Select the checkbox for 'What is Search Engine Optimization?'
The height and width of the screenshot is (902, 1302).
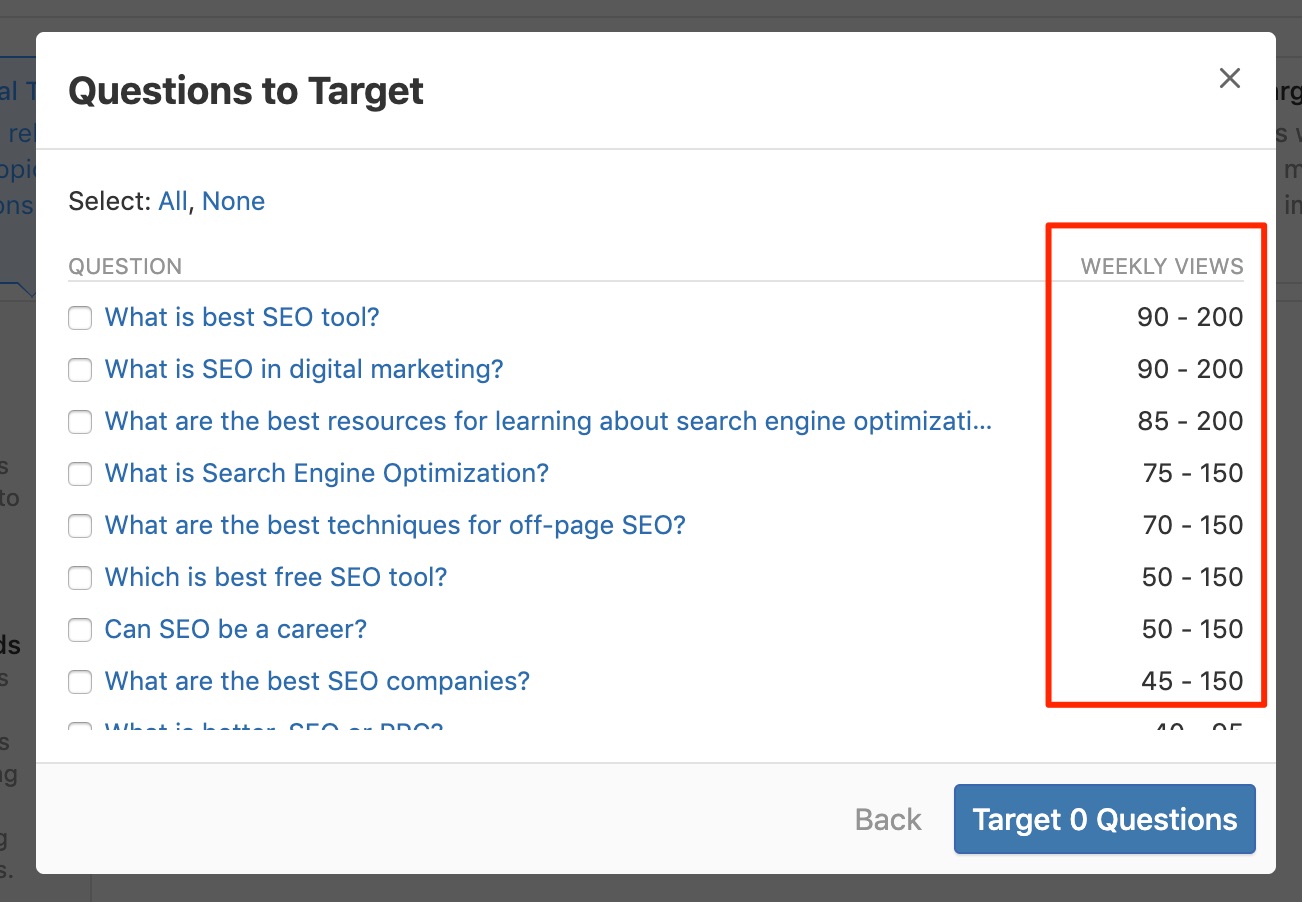pos(80,473)
